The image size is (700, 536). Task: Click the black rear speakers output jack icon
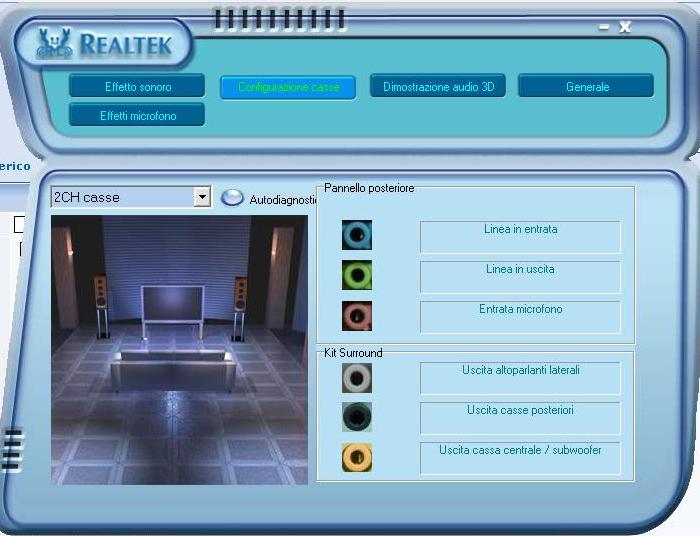tap(357, 417)
